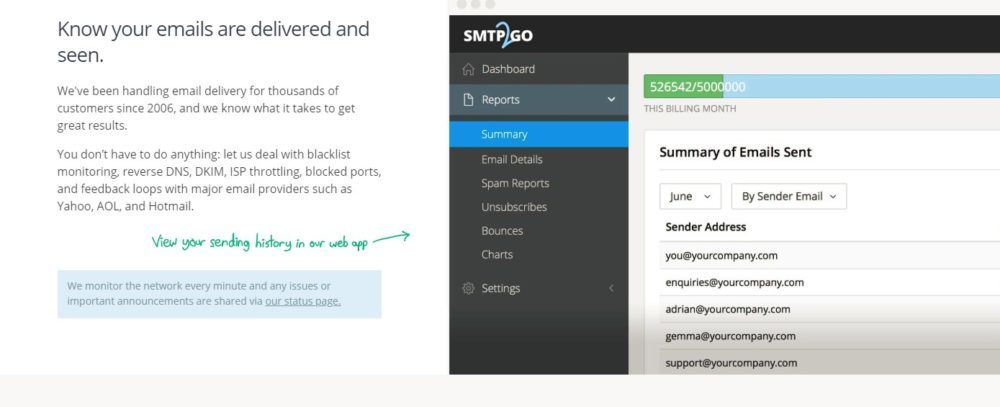Screen dimensions: 1000x407
Task: Click the Dashboard home icon
Action: pos(468,69)
